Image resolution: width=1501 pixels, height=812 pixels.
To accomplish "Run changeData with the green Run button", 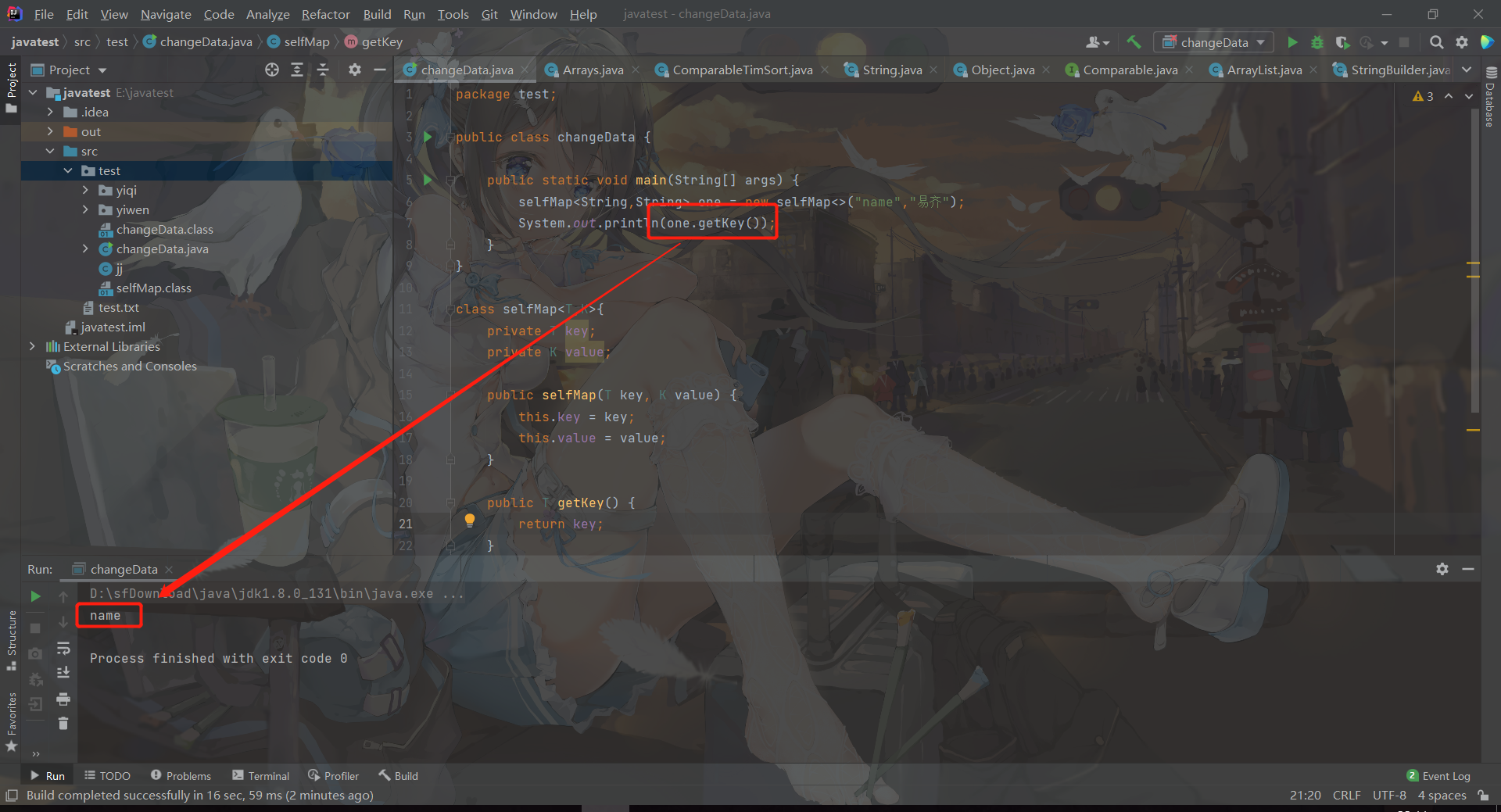I will 1292,42.
